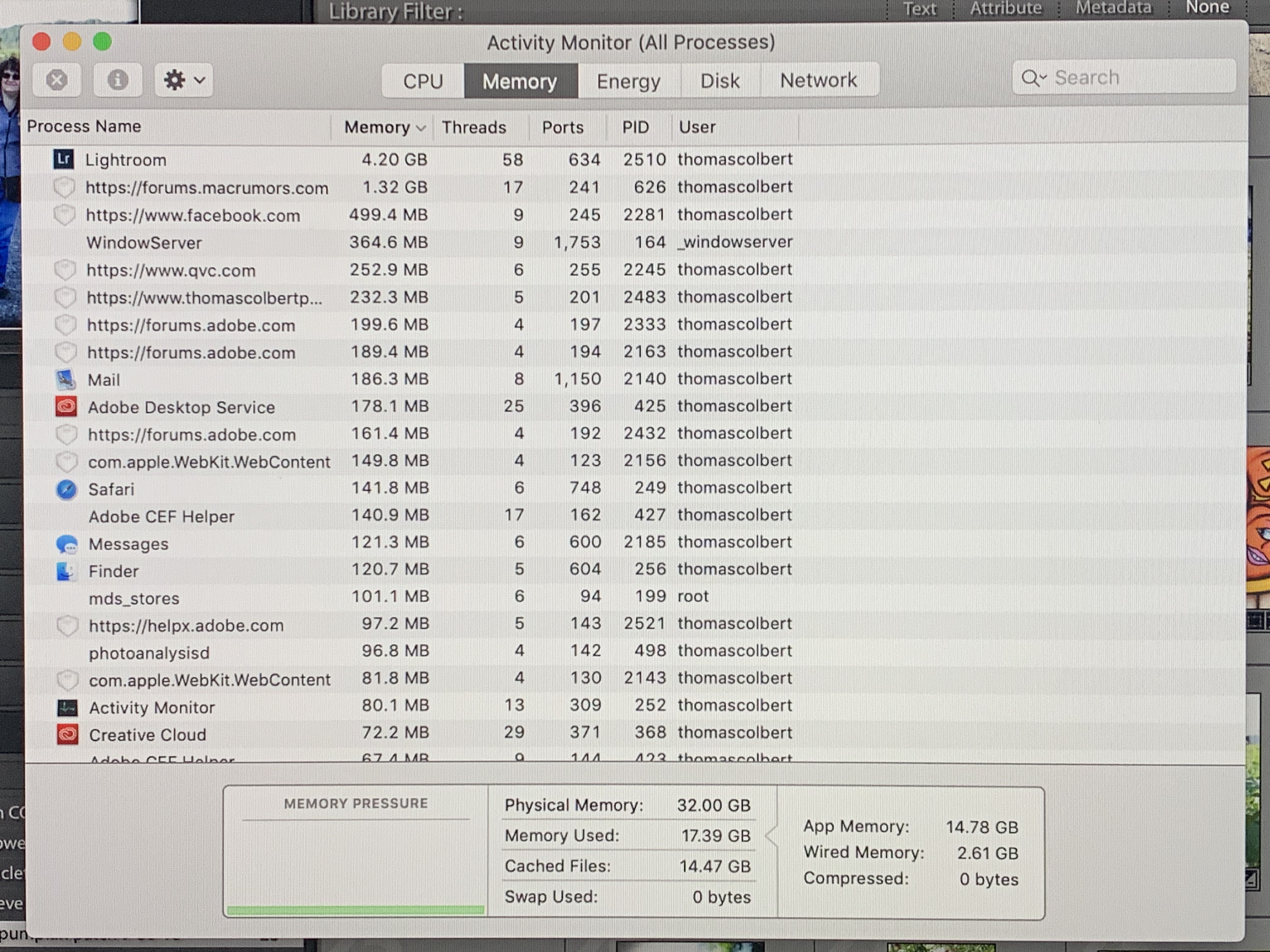This screenshot has height=952, width=1270.
Task: Click the Safari compass icon
Action: [x=66, y=490]
